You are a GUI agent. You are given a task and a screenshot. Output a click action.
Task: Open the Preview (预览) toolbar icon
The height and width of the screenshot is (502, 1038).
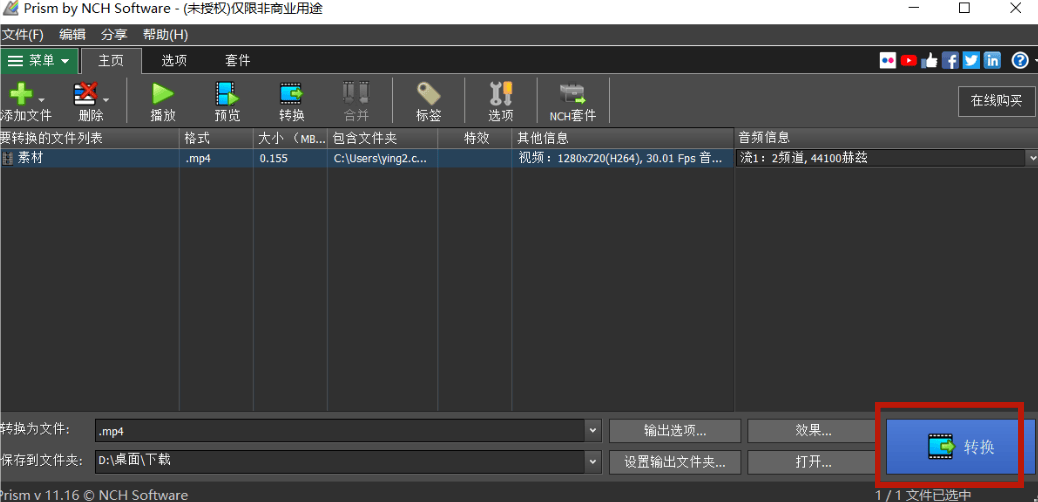(227, 95)
